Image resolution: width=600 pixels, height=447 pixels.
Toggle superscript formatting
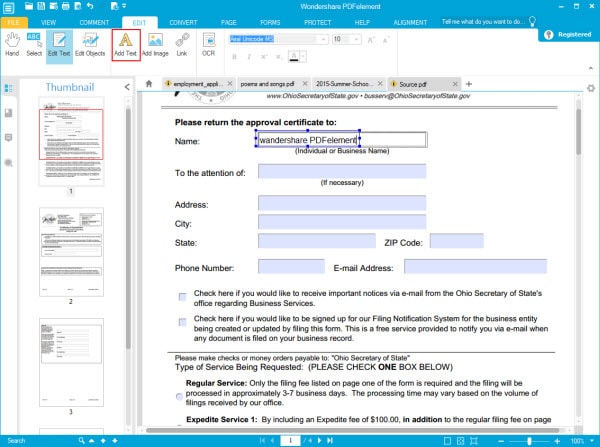click(264, 57)
